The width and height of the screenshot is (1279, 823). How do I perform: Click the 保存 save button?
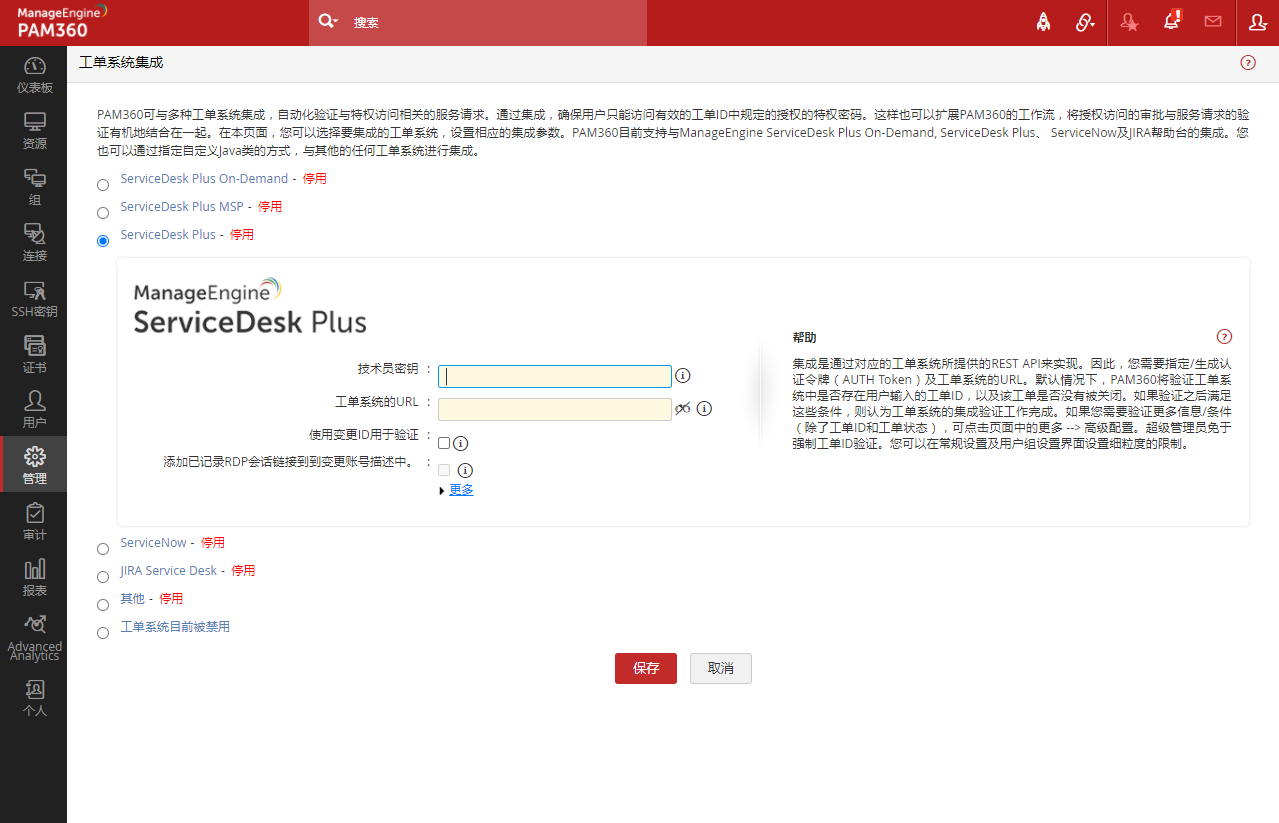(646, 668)
